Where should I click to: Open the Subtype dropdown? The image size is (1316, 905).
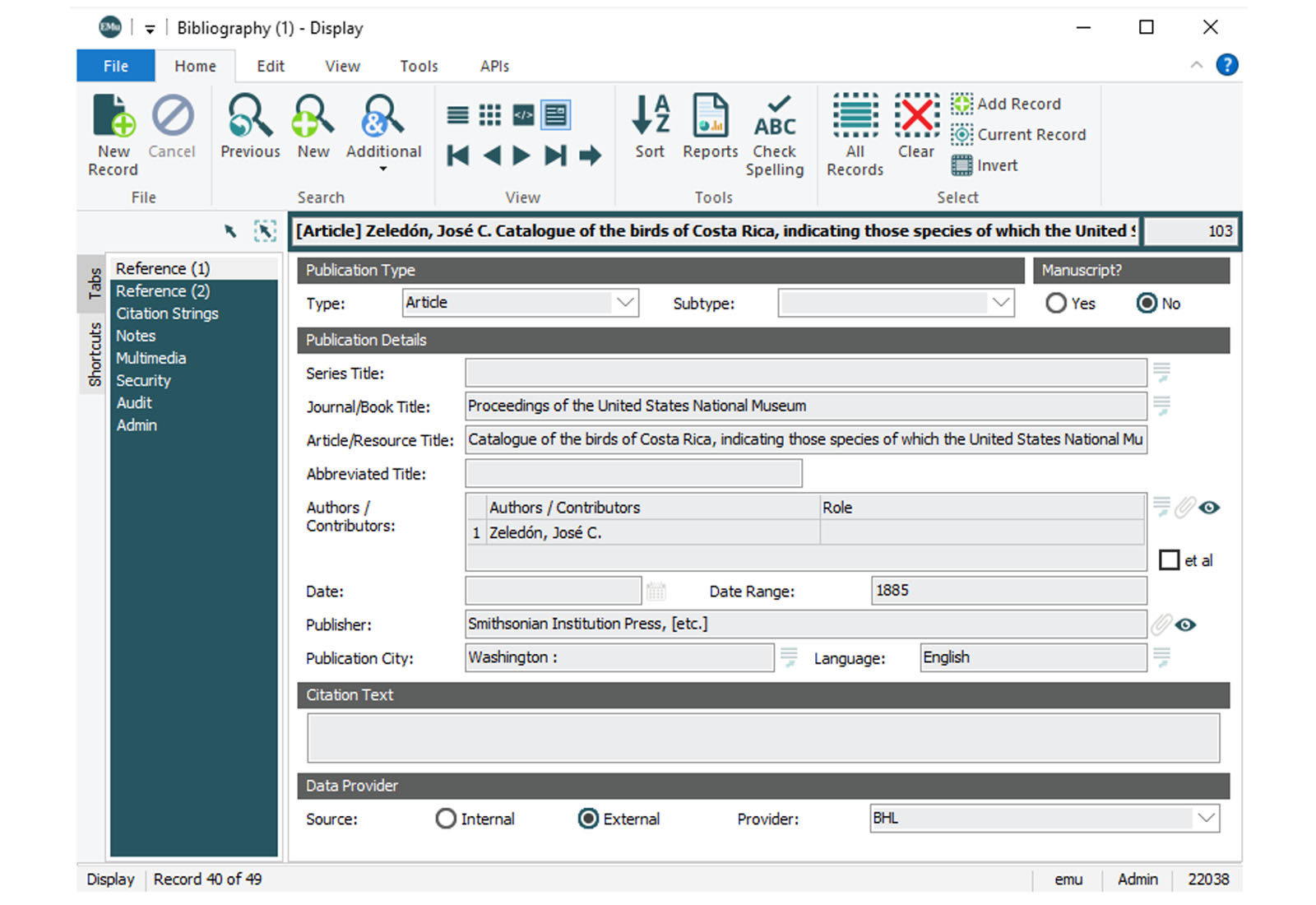tap(1000, 303)
